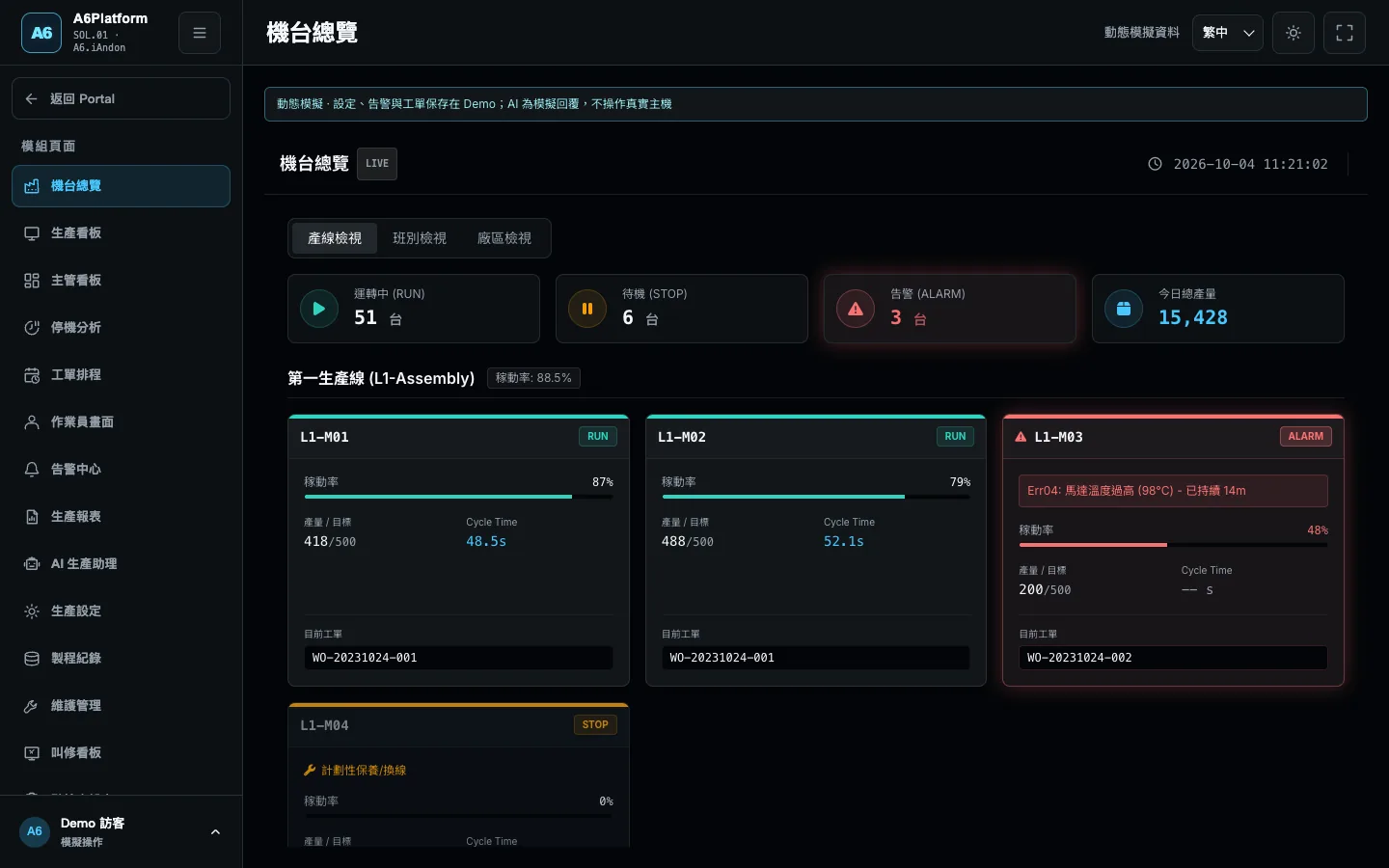Collapse sidebar with the hamburger menu button
The height and width of the screenshot is (868, 1389).
tap(200, 33)
